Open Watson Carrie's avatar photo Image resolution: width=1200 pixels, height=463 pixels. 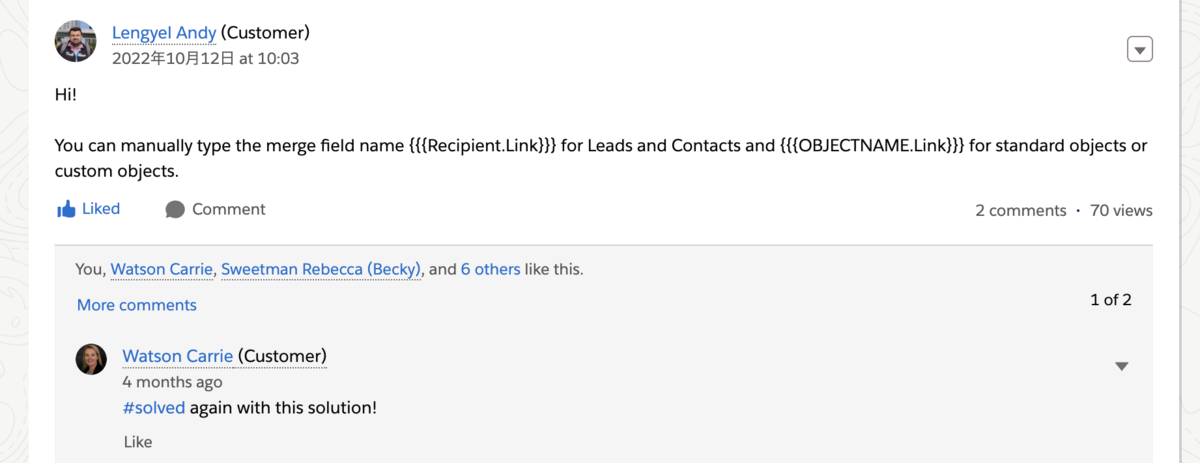[x=91, y=358]
